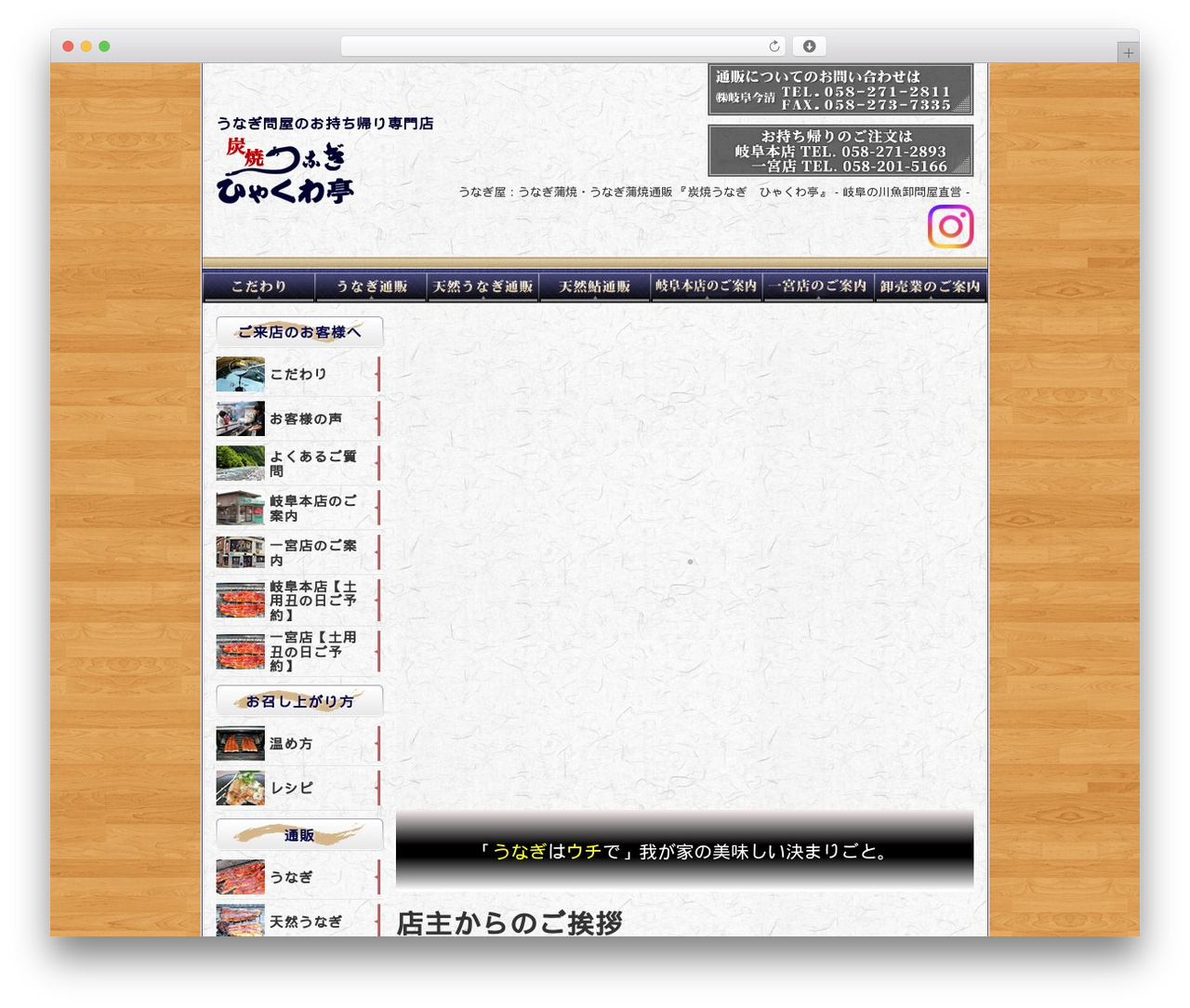Screen dimensions: 1190x1008
Task: Open the Instagram icon link
Action: tap(950, 227)
